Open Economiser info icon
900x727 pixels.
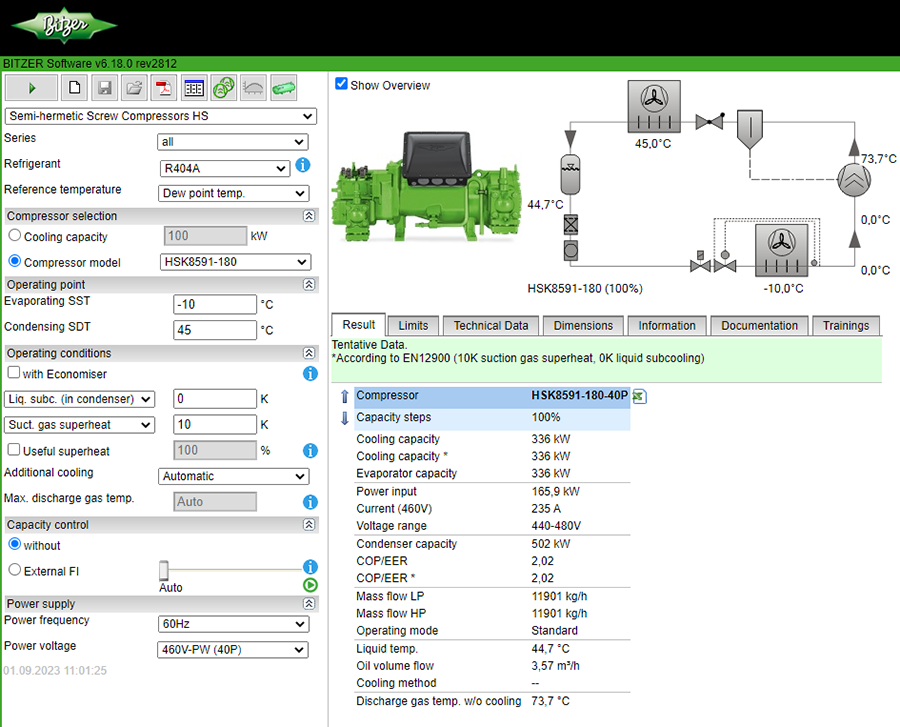(310, 374)
